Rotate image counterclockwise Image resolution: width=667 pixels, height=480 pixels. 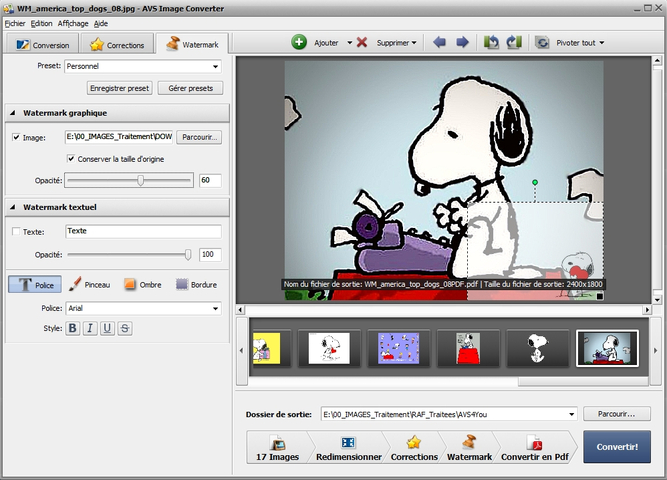[x=492, y=43]
